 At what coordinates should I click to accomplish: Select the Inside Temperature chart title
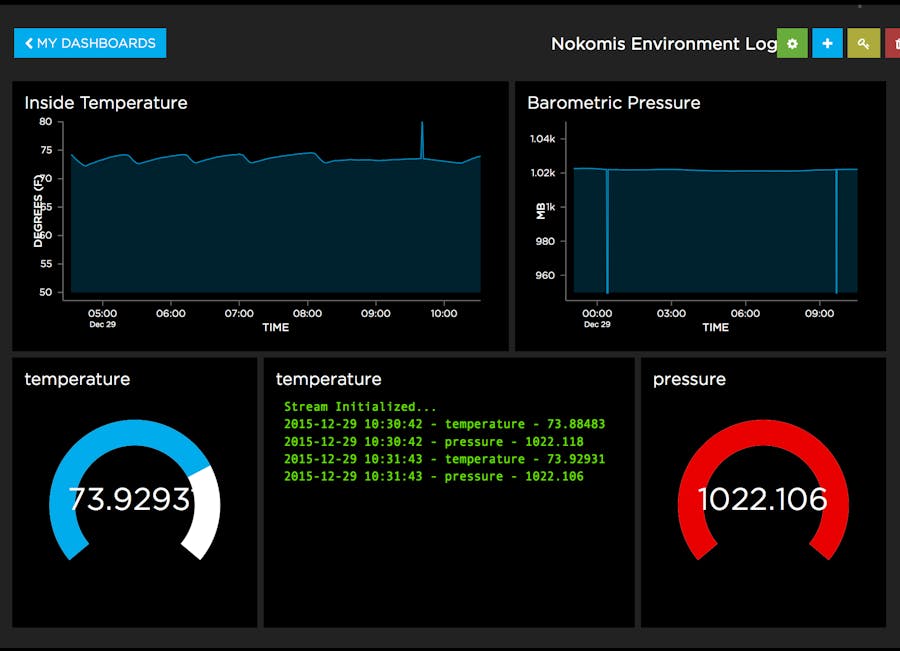pyautogui.click(x=106, y=103)
